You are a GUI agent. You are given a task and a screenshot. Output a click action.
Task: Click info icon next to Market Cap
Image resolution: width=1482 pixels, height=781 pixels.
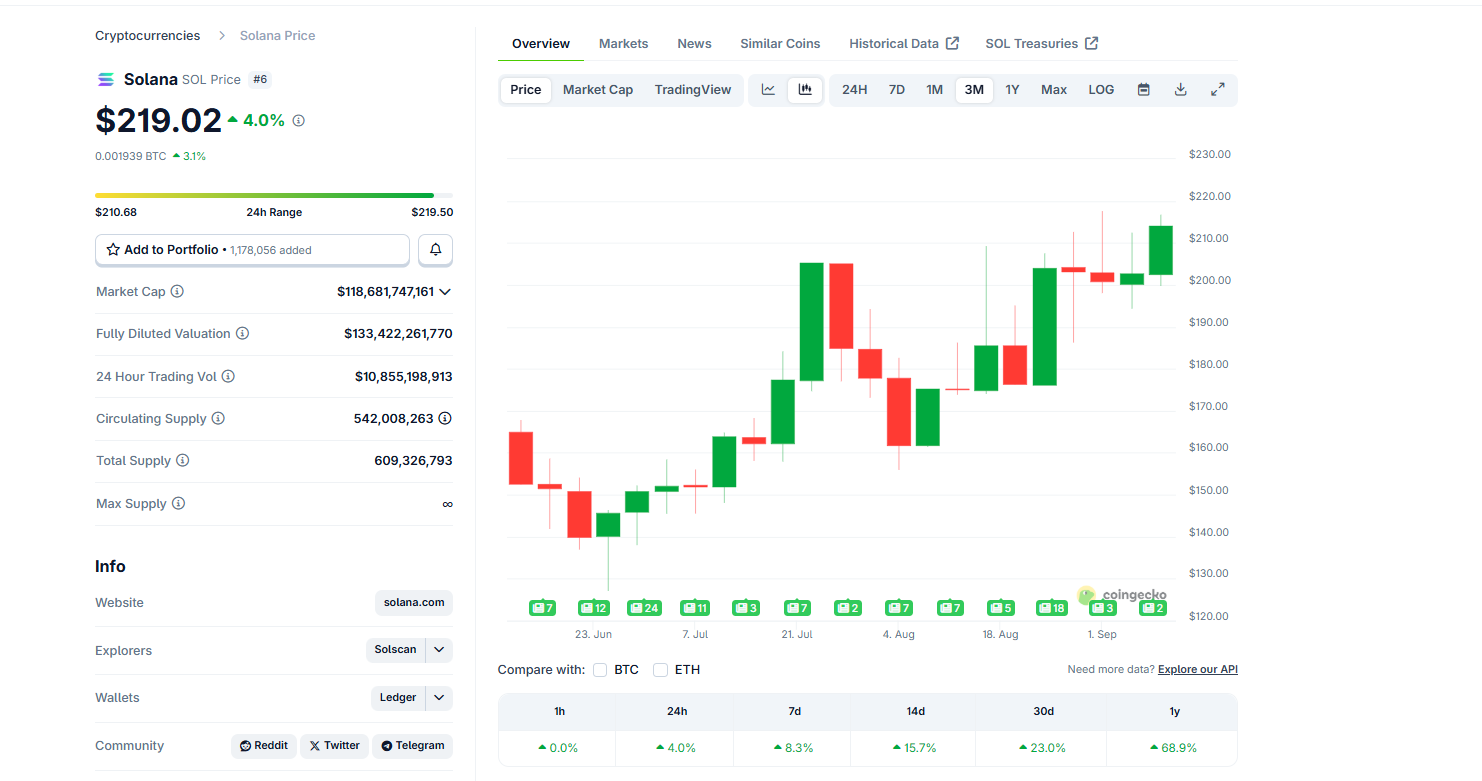177,292
